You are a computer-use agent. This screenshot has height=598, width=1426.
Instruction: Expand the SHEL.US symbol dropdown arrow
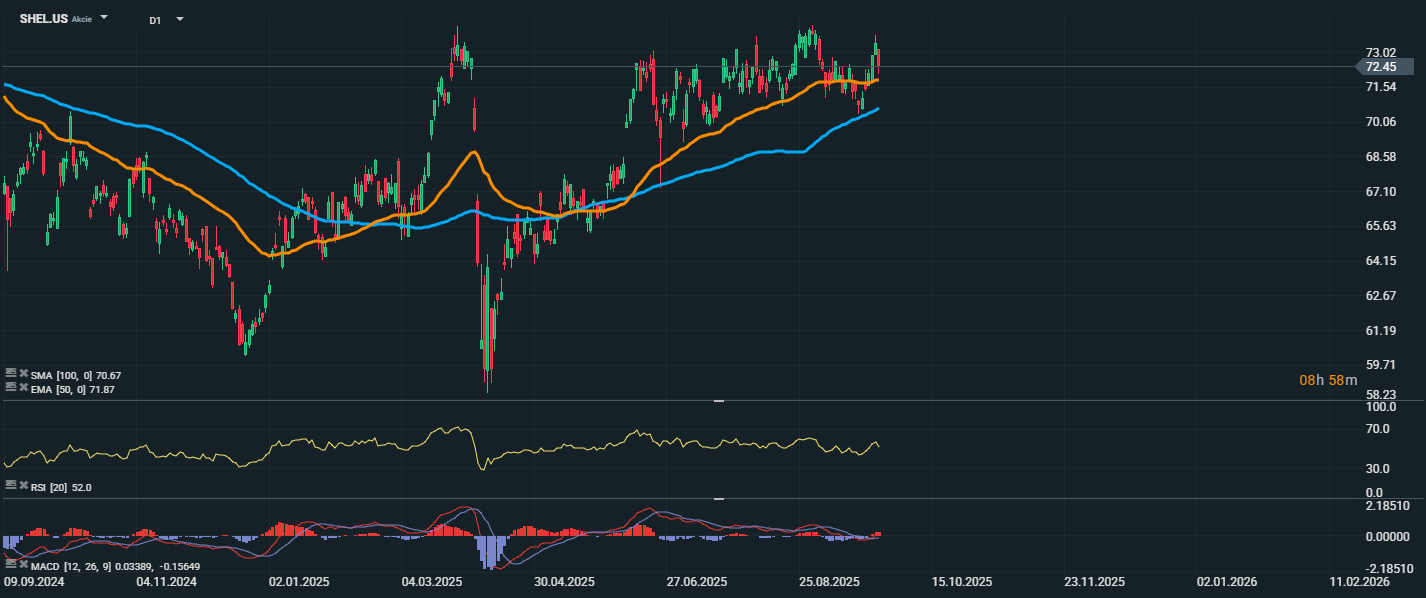tap(105, 19)
